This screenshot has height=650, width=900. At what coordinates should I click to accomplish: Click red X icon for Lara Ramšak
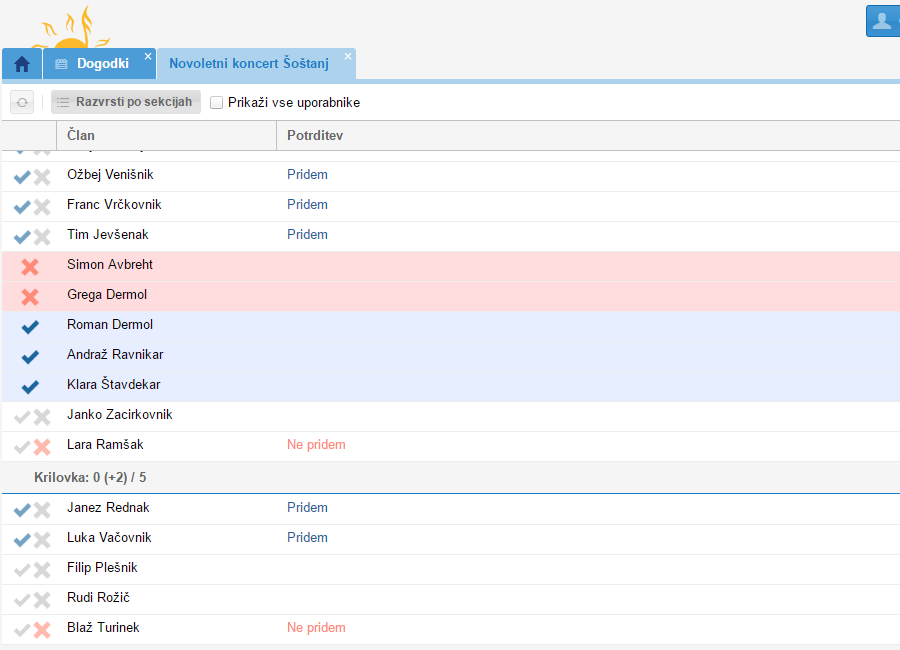point(42,447)
